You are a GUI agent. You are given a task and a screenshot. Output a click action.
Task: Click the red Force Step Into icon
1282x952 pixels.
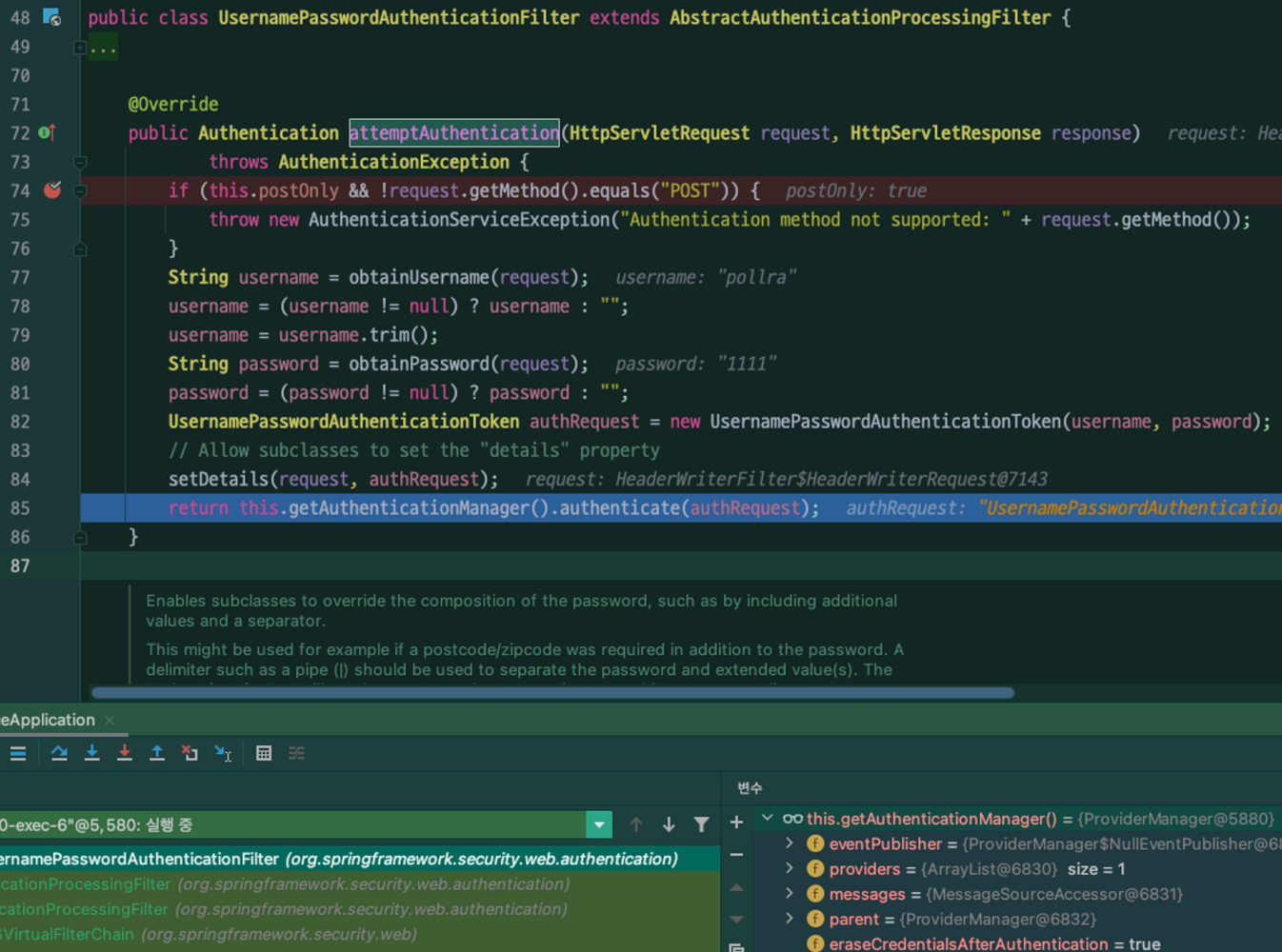click(x=125, y=753)
